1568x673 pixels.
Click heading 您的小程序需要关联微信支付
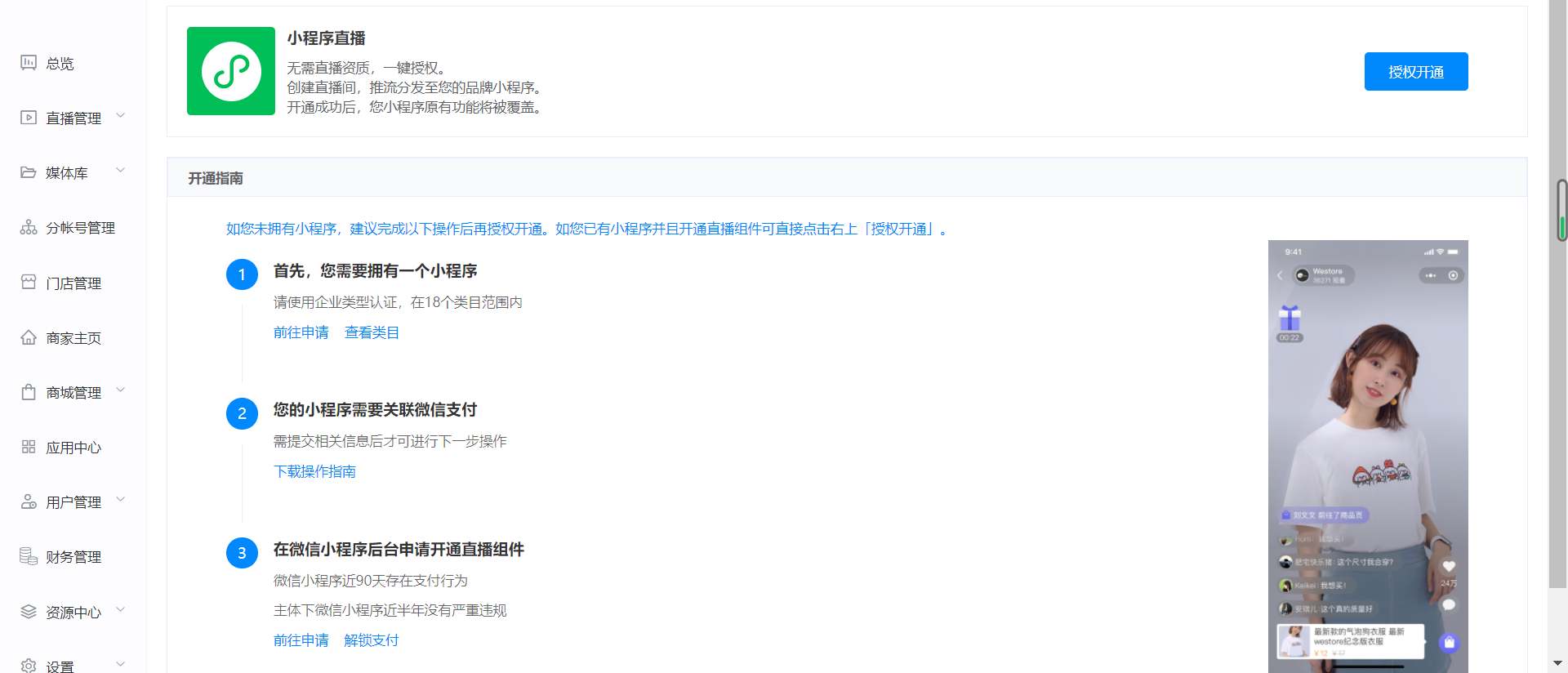(375, 410)
